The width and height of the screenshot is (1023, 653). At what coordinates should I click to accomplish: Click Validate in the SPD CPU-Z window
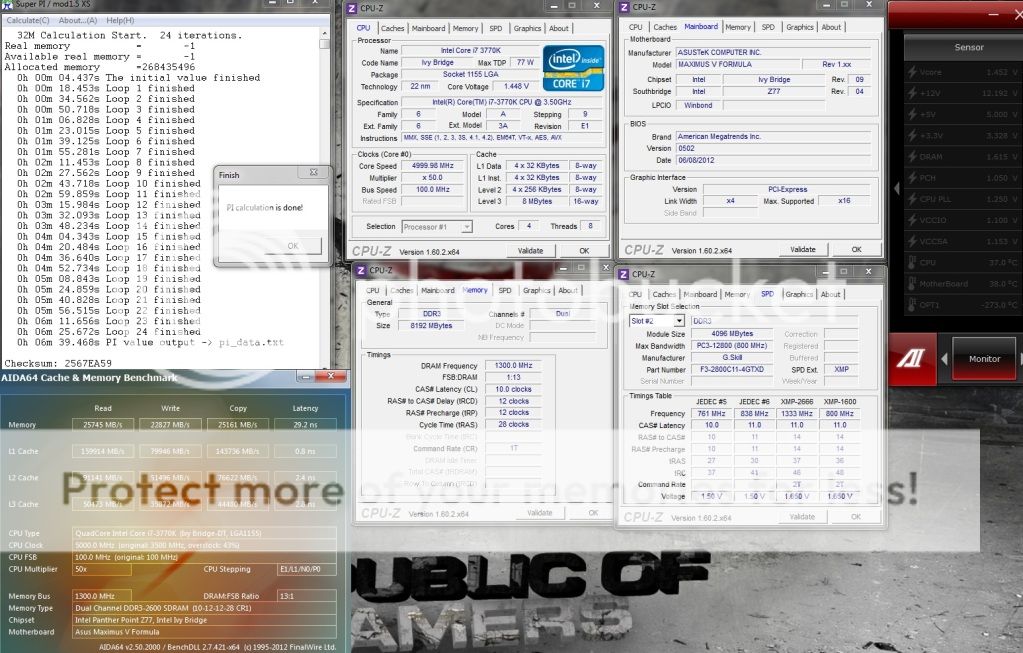(x=802, y=517)
